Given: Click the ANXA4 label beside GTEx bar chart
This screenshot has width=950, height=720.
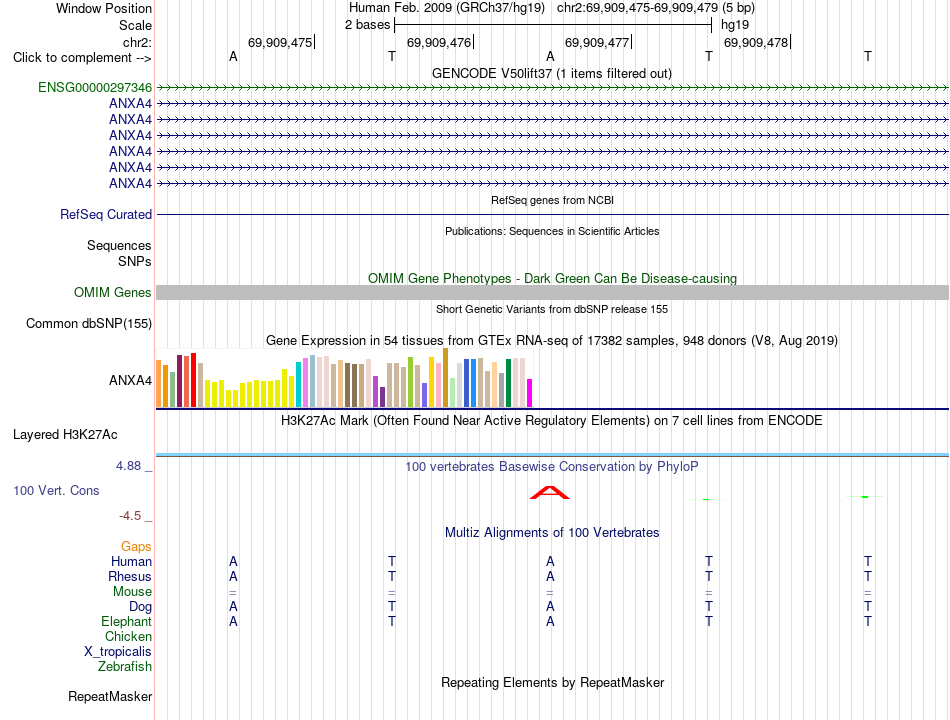Looking at the screenshot, I should pos(130,381).
